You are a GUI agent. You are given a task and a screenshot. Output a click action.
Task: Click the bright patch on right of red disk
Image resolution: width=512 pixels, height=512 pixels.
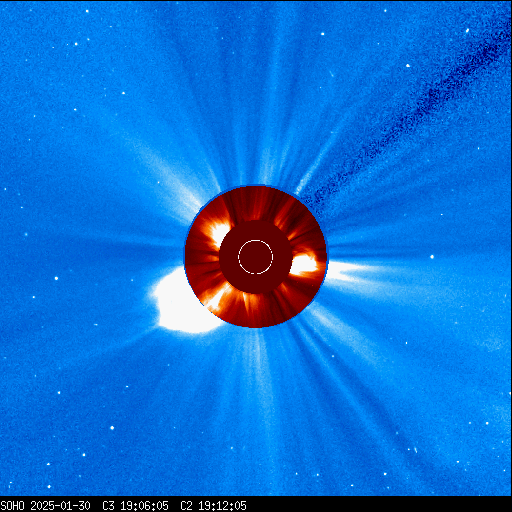(x=304, y=264)
